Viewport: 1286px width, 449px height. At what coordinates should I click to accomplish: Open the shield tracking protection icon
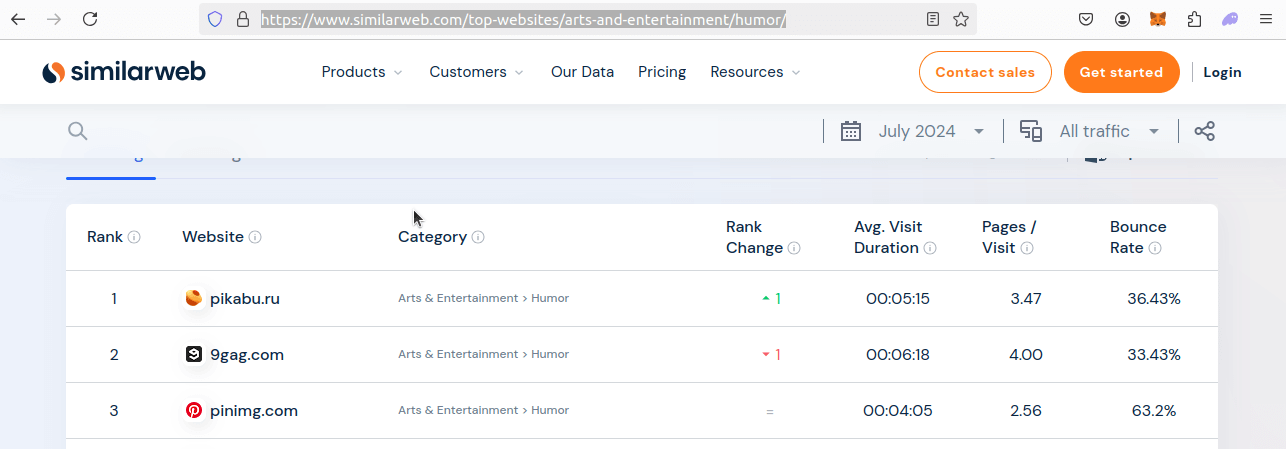(x=214, y=19)
